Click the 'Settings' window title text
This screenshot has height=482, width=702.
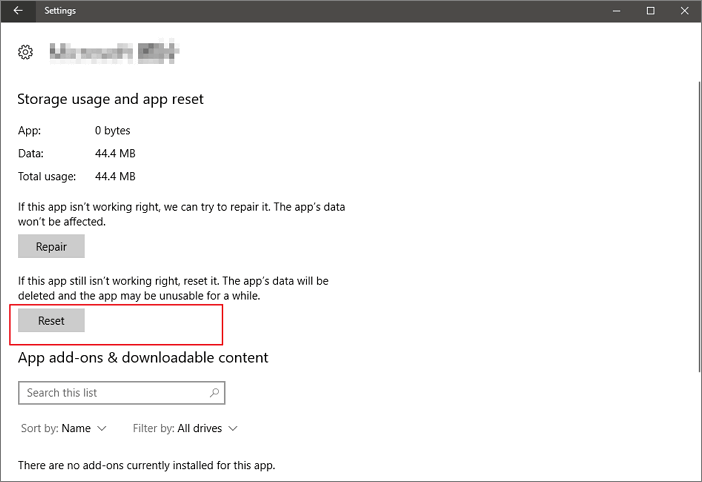tap(60, 11)
